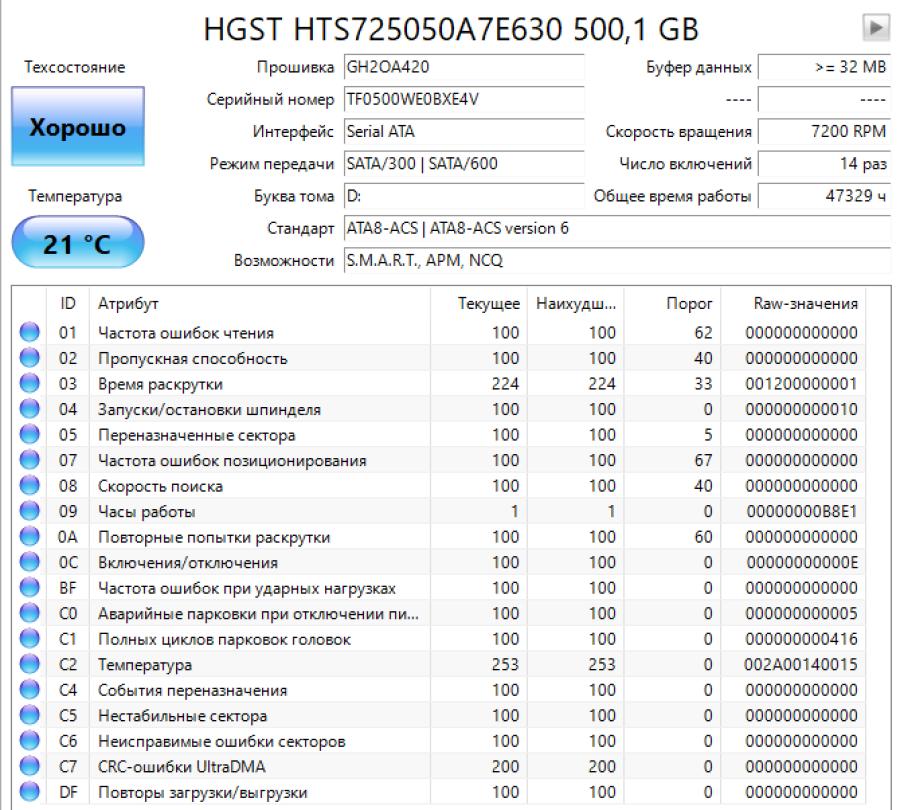Click the Число включений value 14 раз
Screen dimensions: 900x810
click(823, 164)
